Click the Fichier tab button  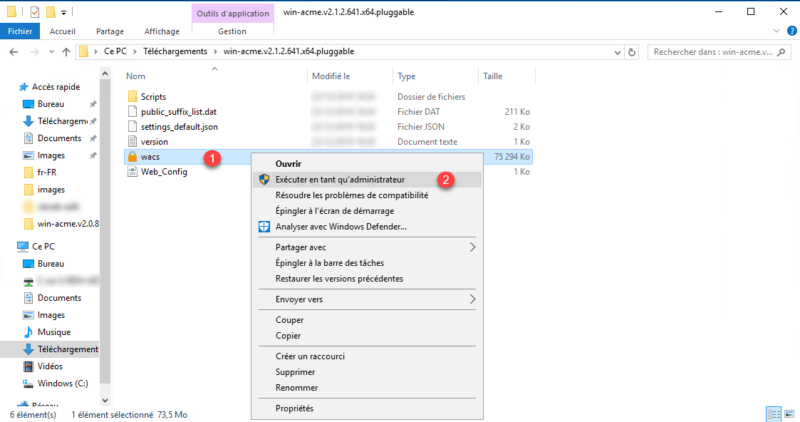pos(19,31)
